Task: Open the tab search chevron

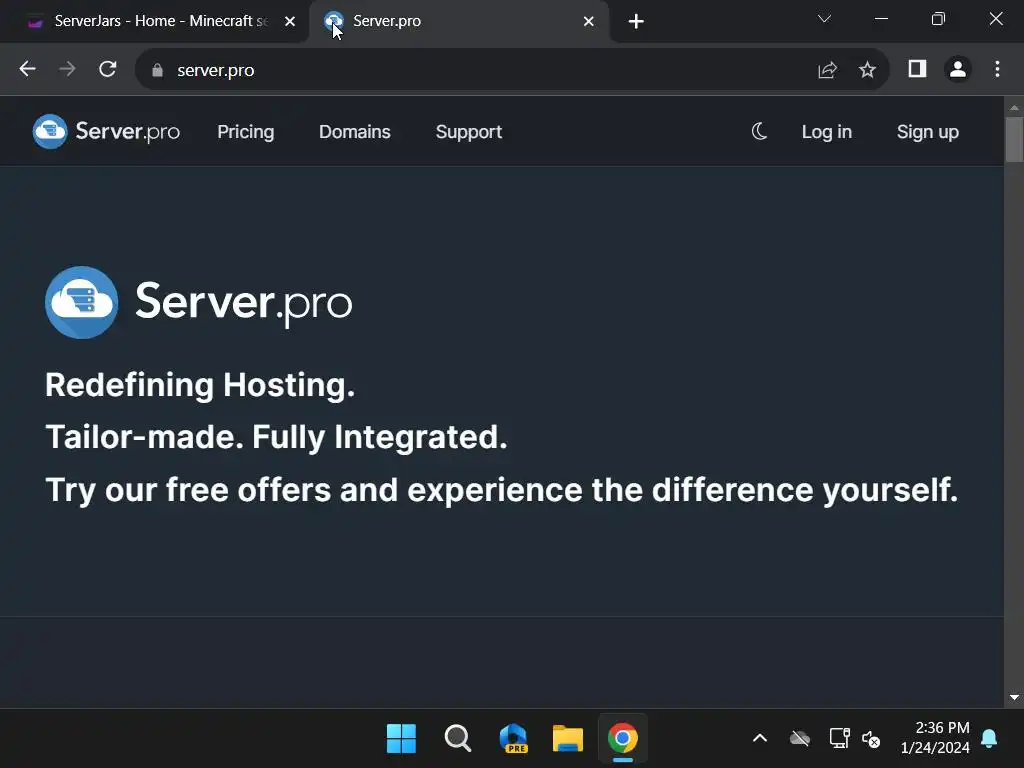Action: [x=824, y=19]
